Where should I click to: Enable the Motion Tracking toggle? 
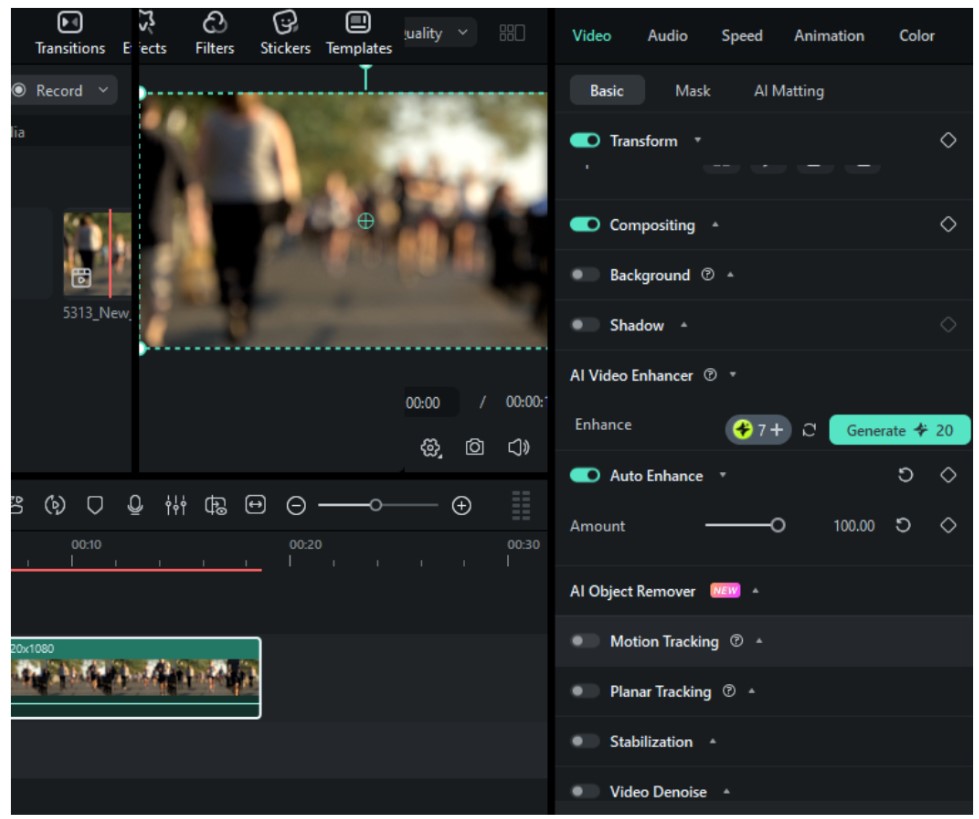coord(585,641)
